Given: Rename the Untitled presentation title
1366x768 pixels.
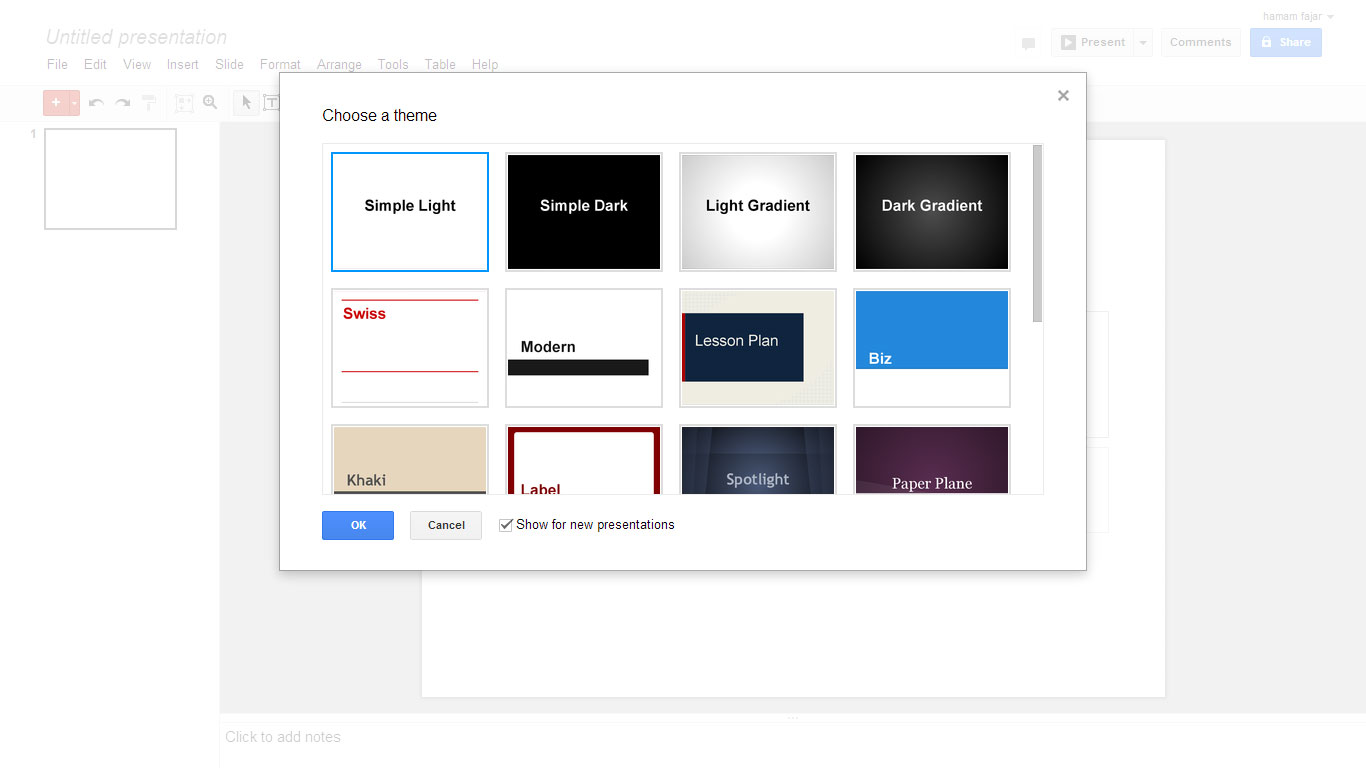Looking at the screenshot, I should 137,37.
